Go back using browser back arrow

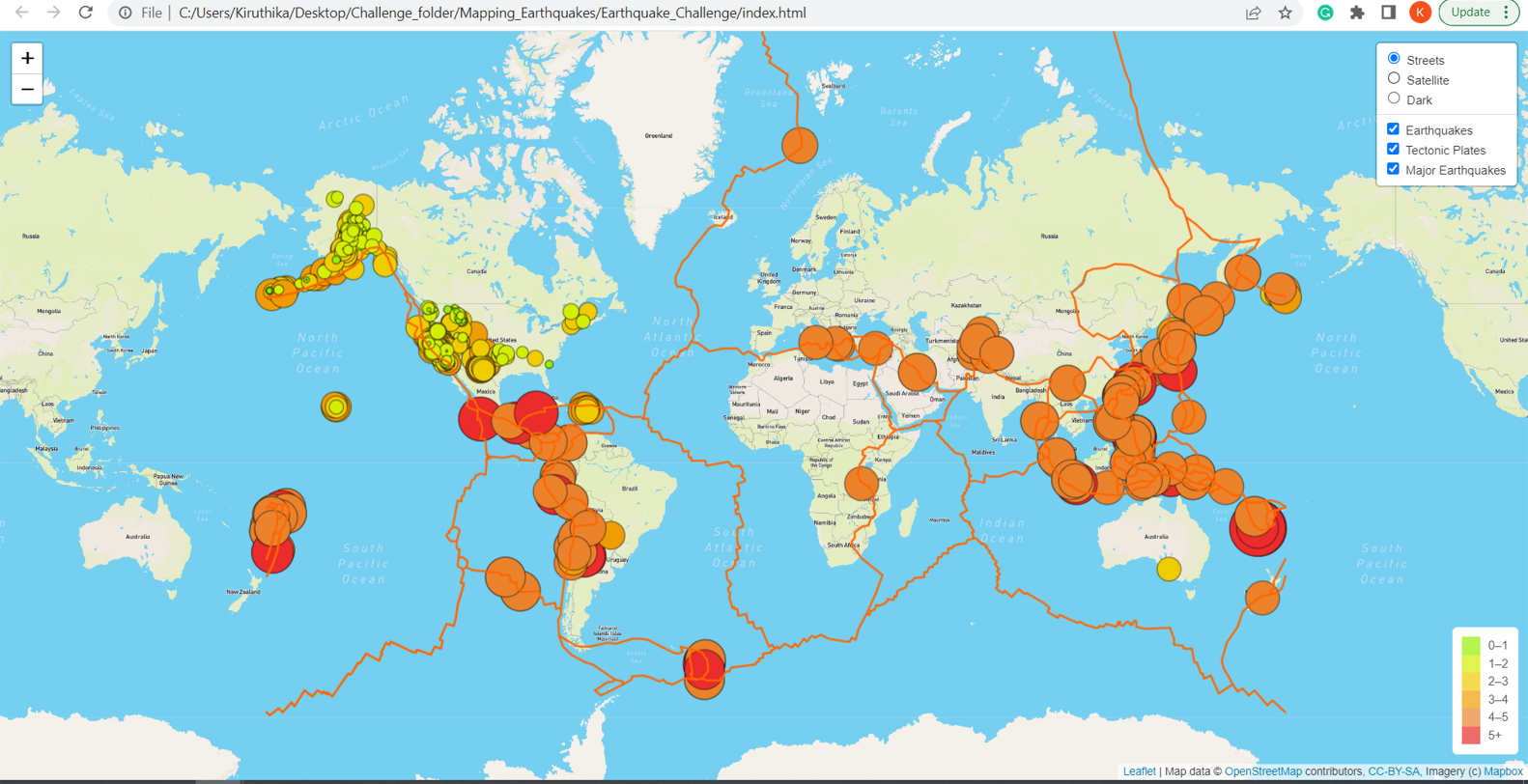21,13
